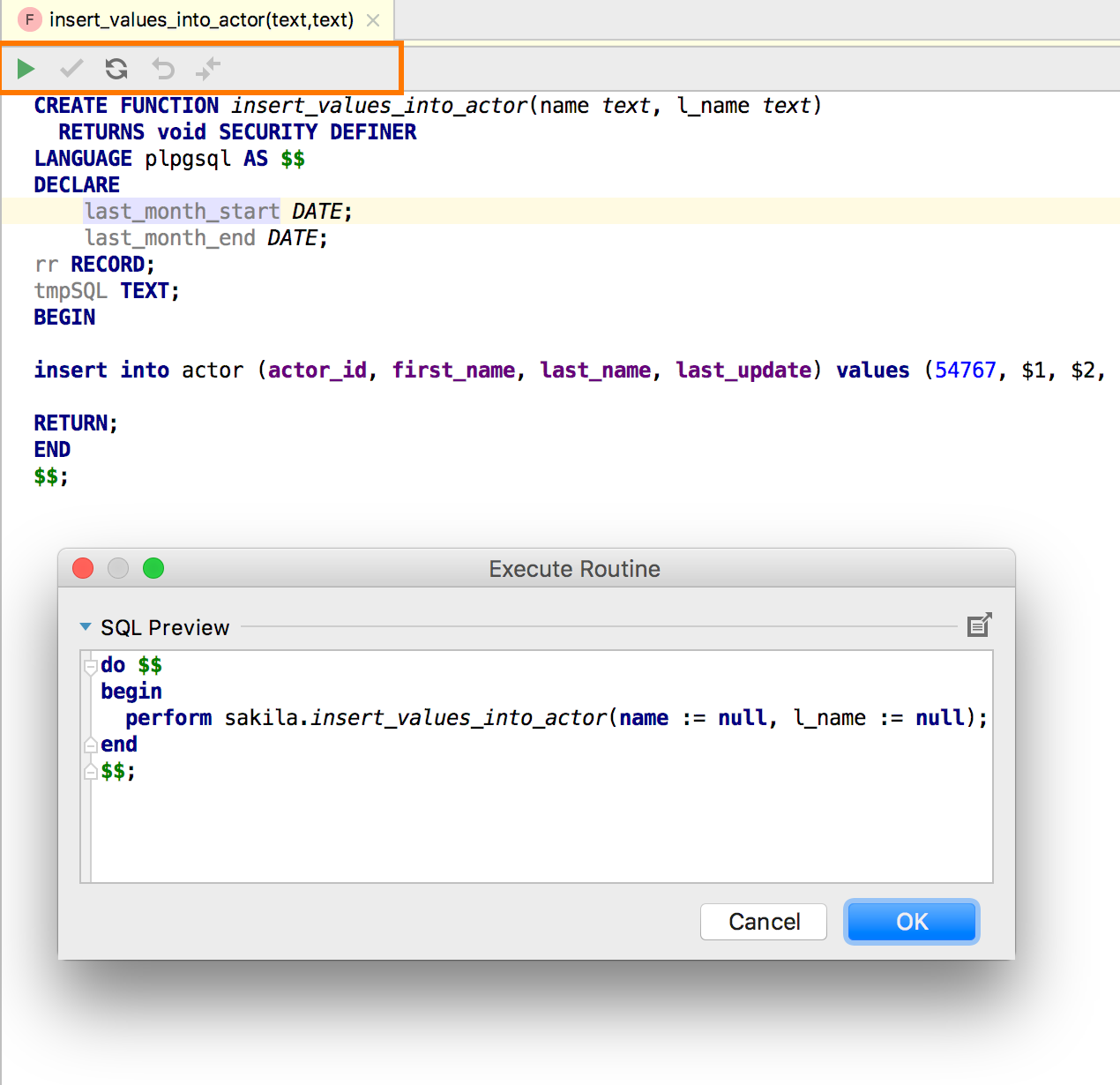Click the 'SQL Preview' section label
Image resolution: width=1120 pixels, height=1085 pixels.
click(165, 627)
